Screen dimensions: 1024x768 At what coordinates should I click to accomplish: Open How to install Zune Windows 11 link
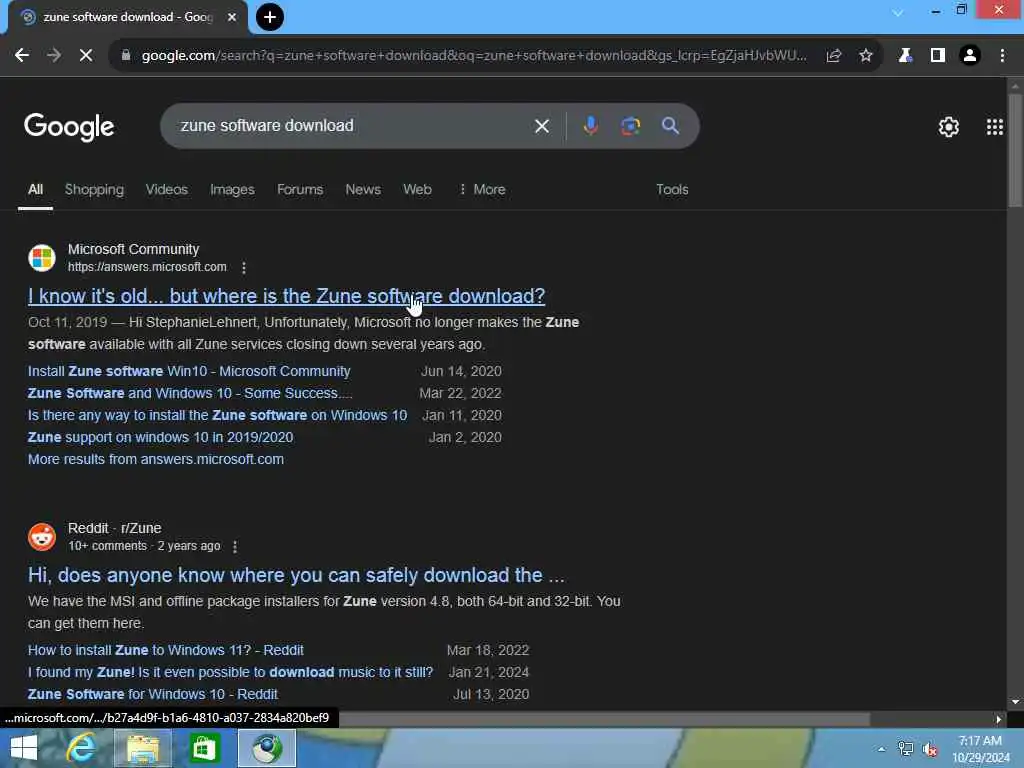point(165,650)
